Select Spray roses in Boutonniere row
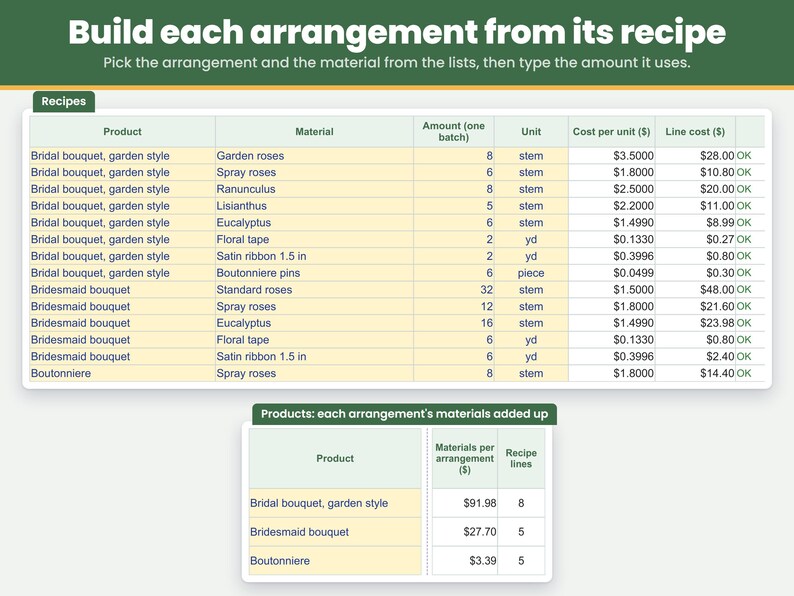794x596 pixels. click(314, 373)
